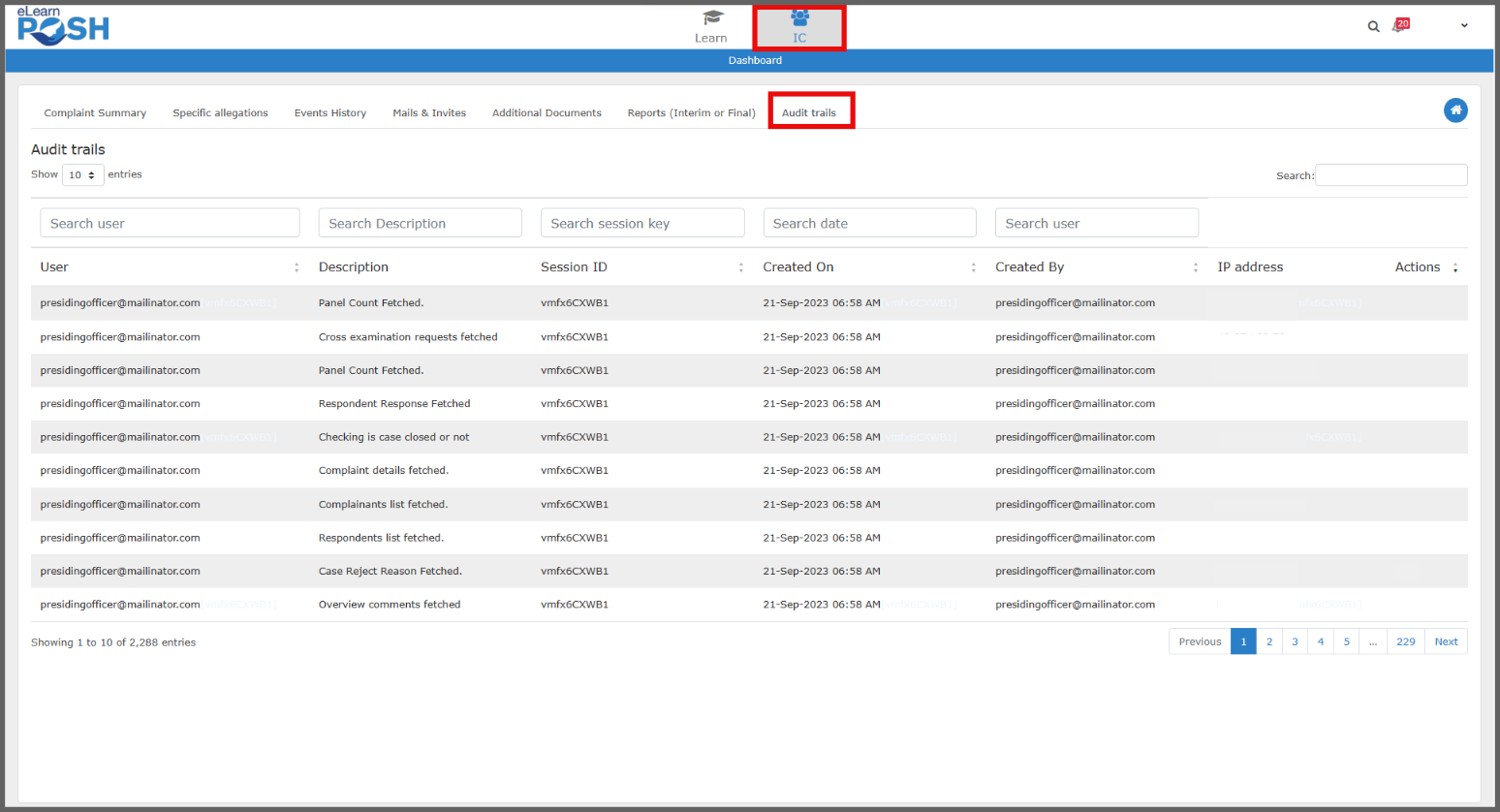Go to Reports (Interim or Final) tab
Viewport: 1500px width, 812px height.
tap(691, 113)
